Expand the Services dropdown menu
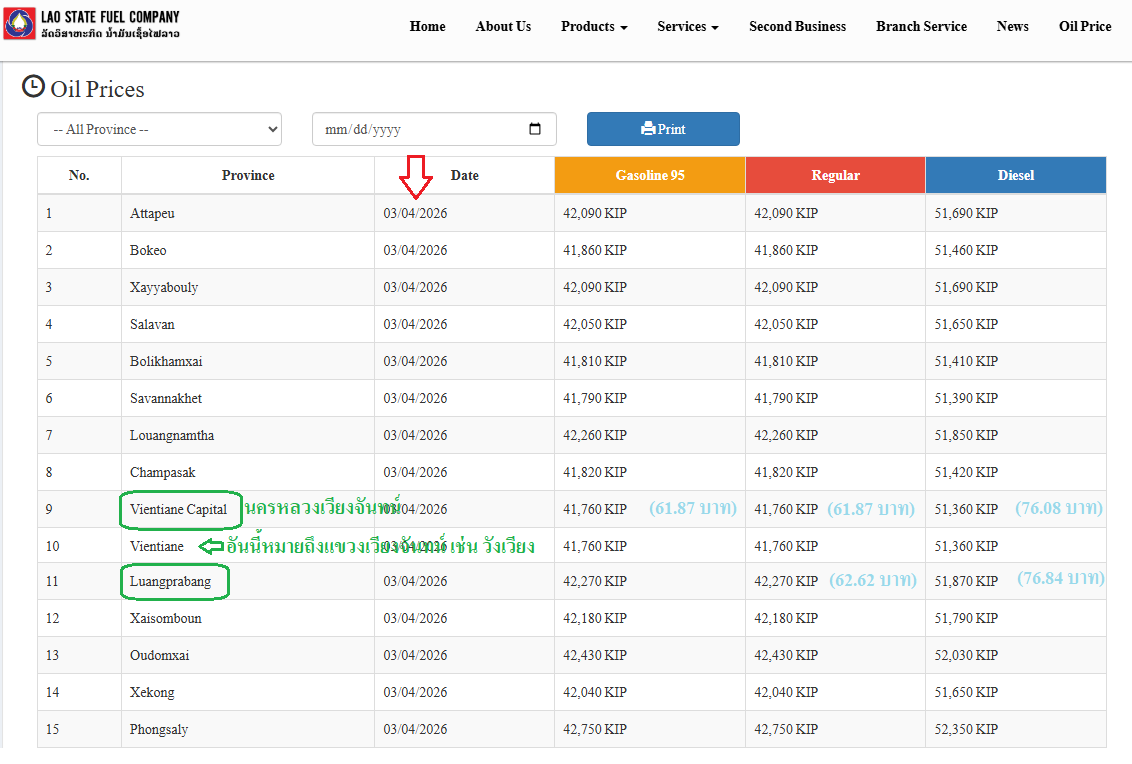Viewport: 1132px width, 764px height. point(687,27)
